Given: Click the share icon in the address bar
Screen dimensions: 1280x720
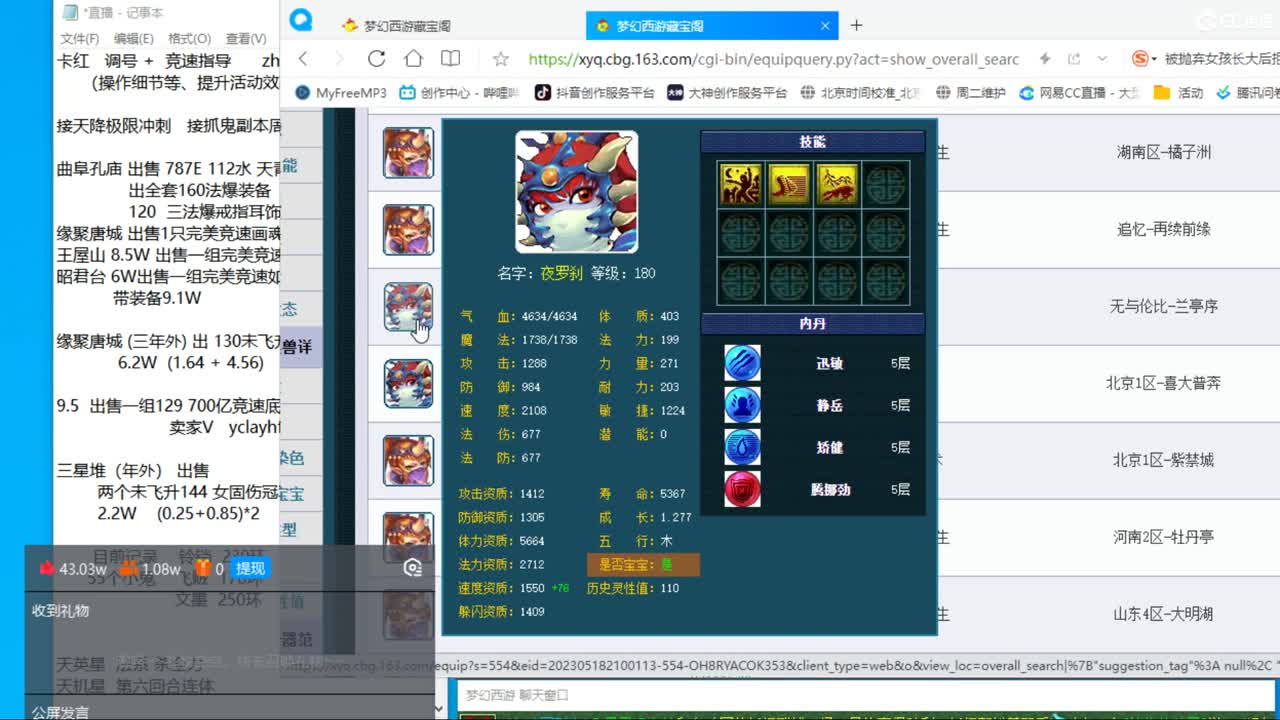Looking at the screenshot, I should pos(1074,59).
